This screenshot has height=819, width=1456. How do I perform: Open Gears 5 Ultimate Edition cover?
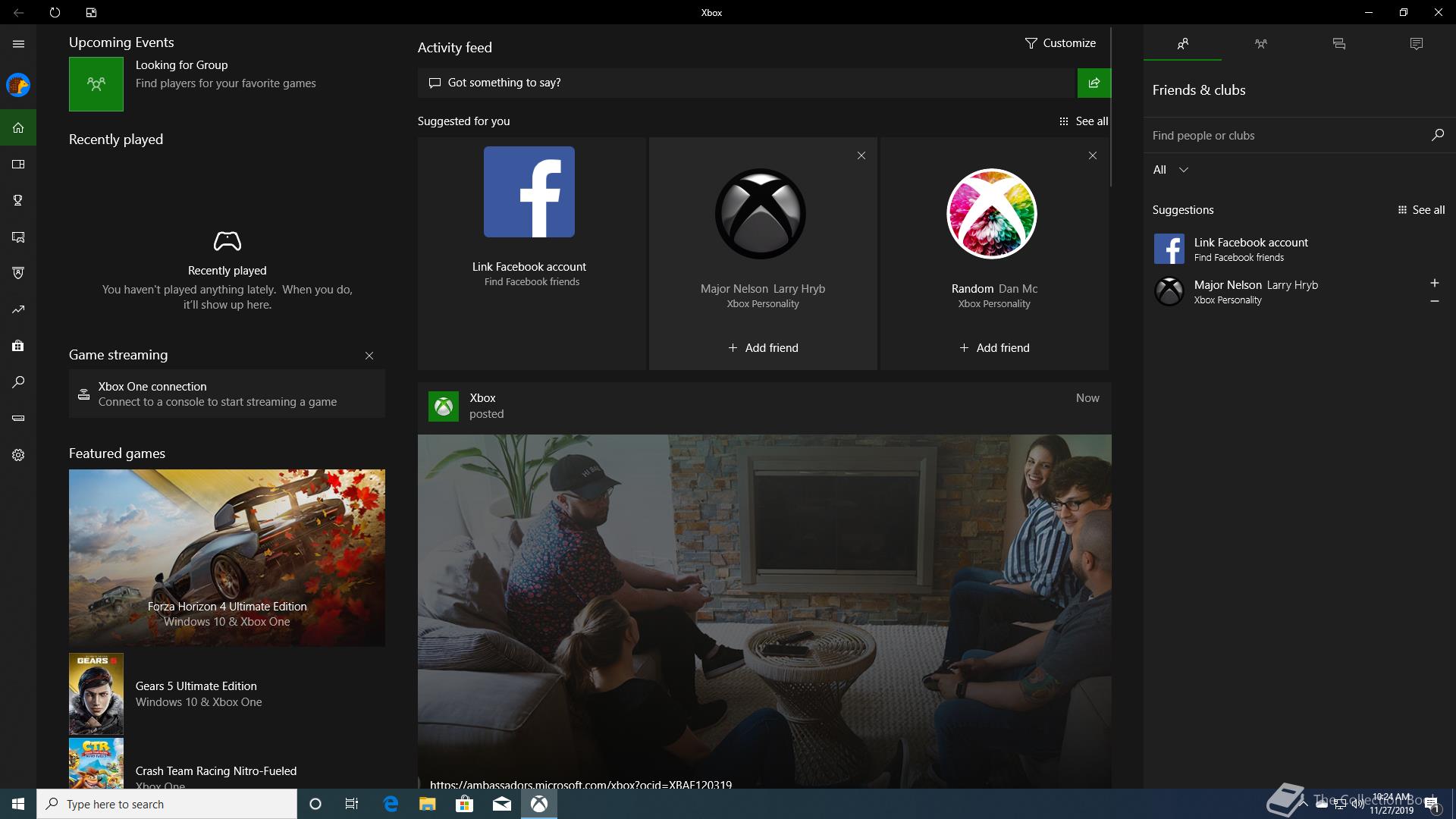(96, 694)
